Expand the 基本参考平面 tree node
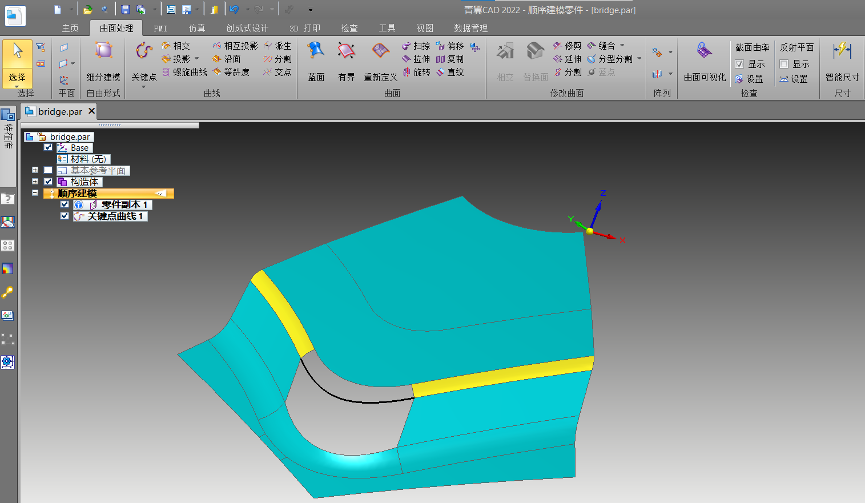866x504 pixels. pos(35,170)
